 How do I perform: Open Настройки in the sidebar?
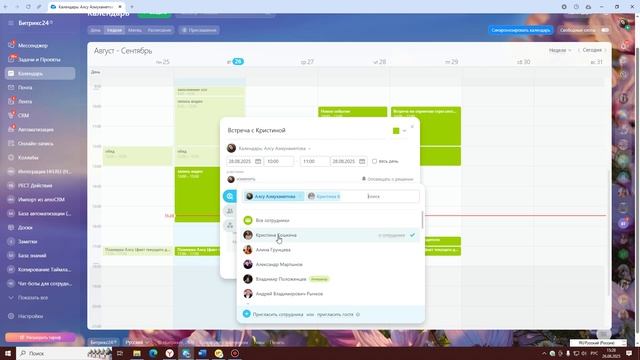[30, 316]
